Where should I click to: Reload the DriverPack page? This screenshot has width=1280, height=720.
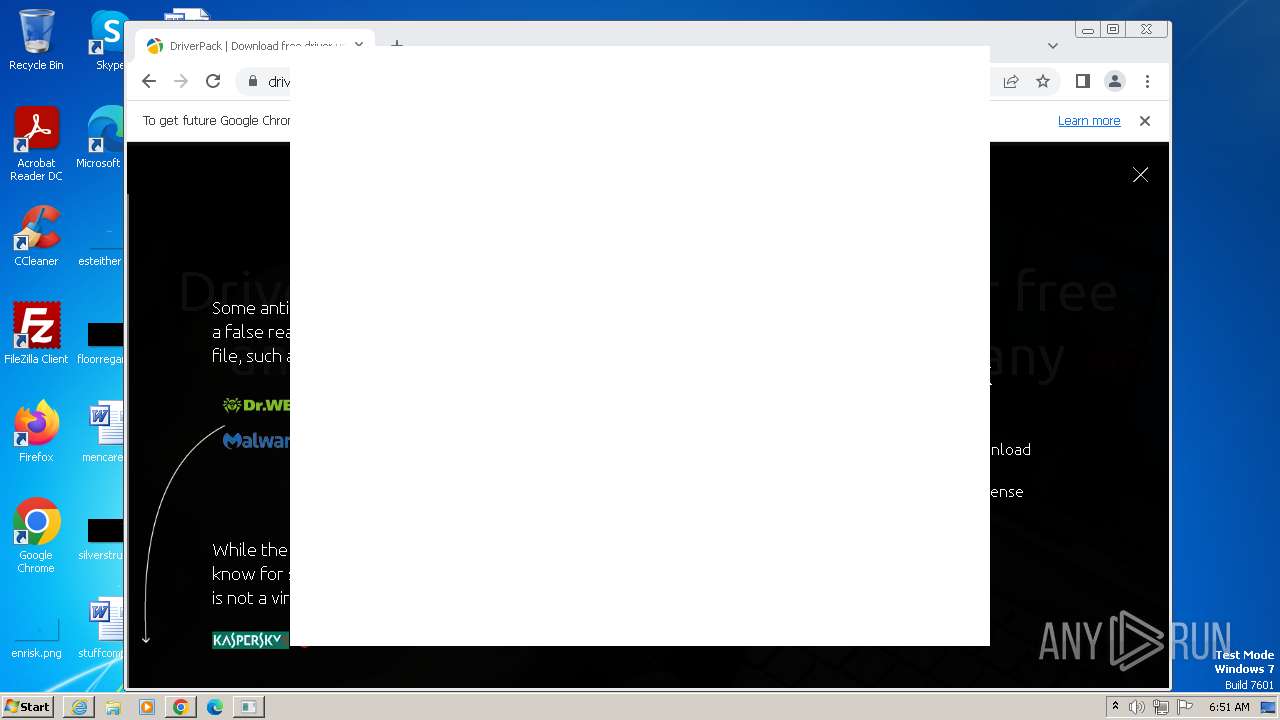click(213, 82)
